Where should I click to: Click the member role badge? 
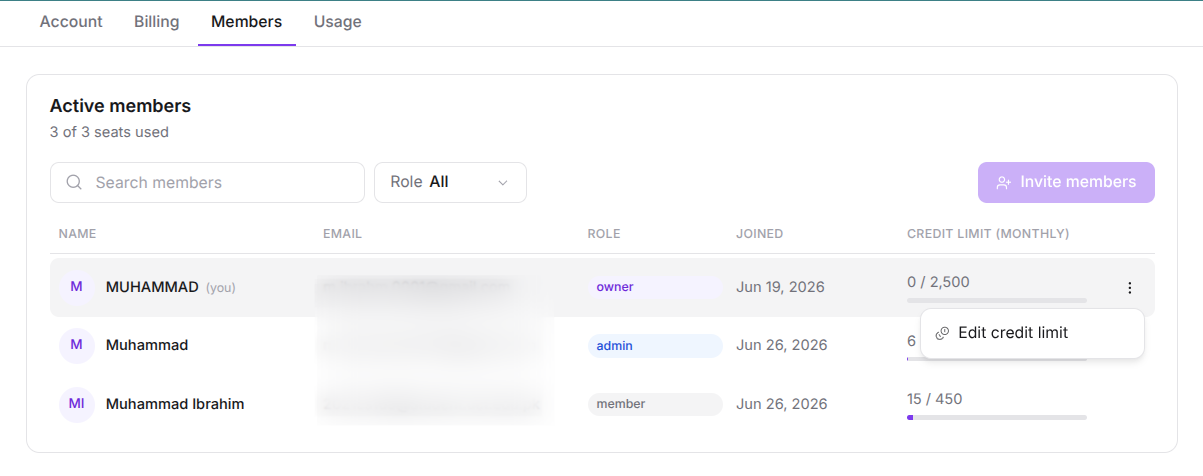click(x=654, y=405)
